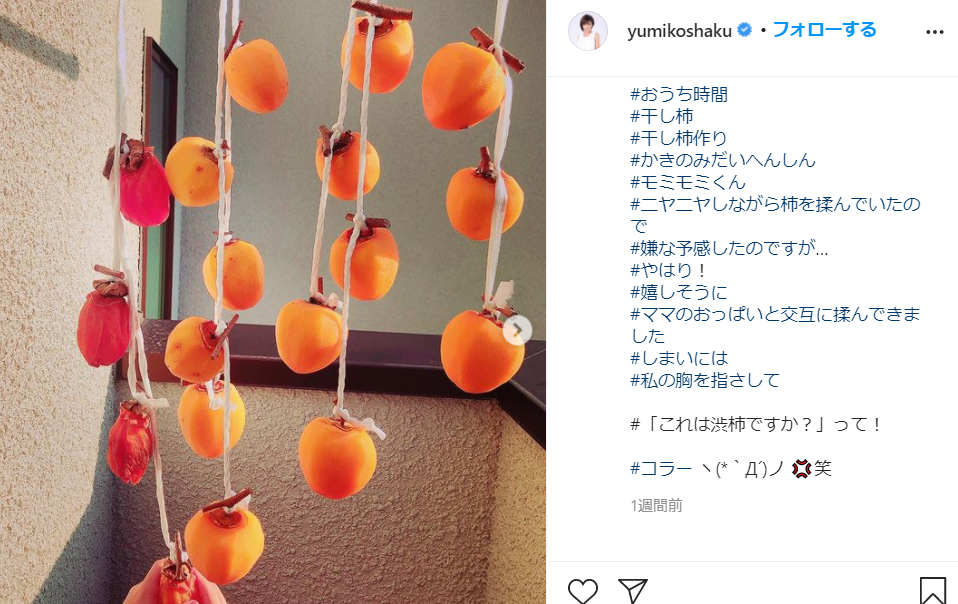This screenshot has height=604, width=958.
Task: Go to next photo with arrow
Action: point(517,330)
